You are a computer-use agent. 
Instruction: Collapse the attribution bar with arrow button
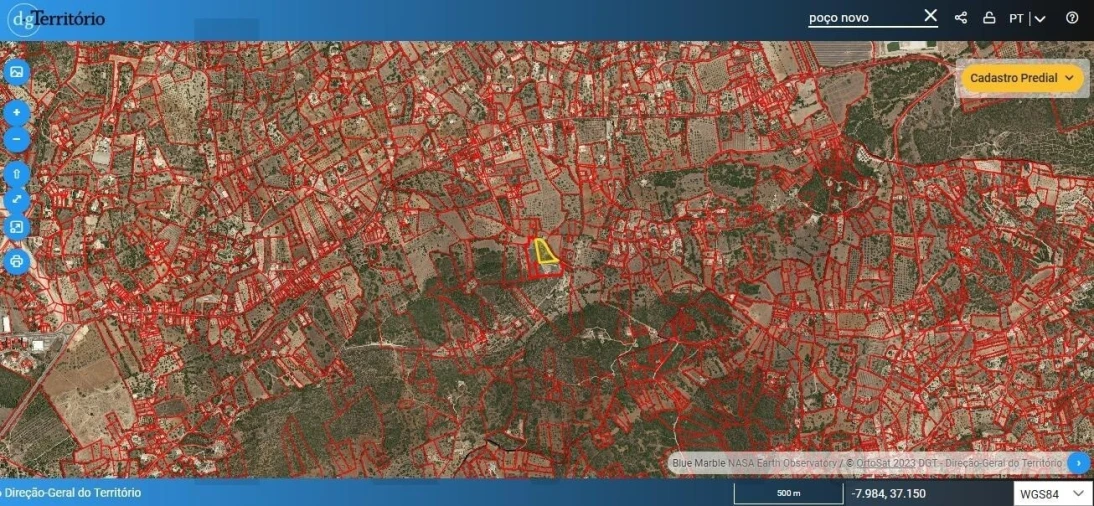[x=1079, y=463]
